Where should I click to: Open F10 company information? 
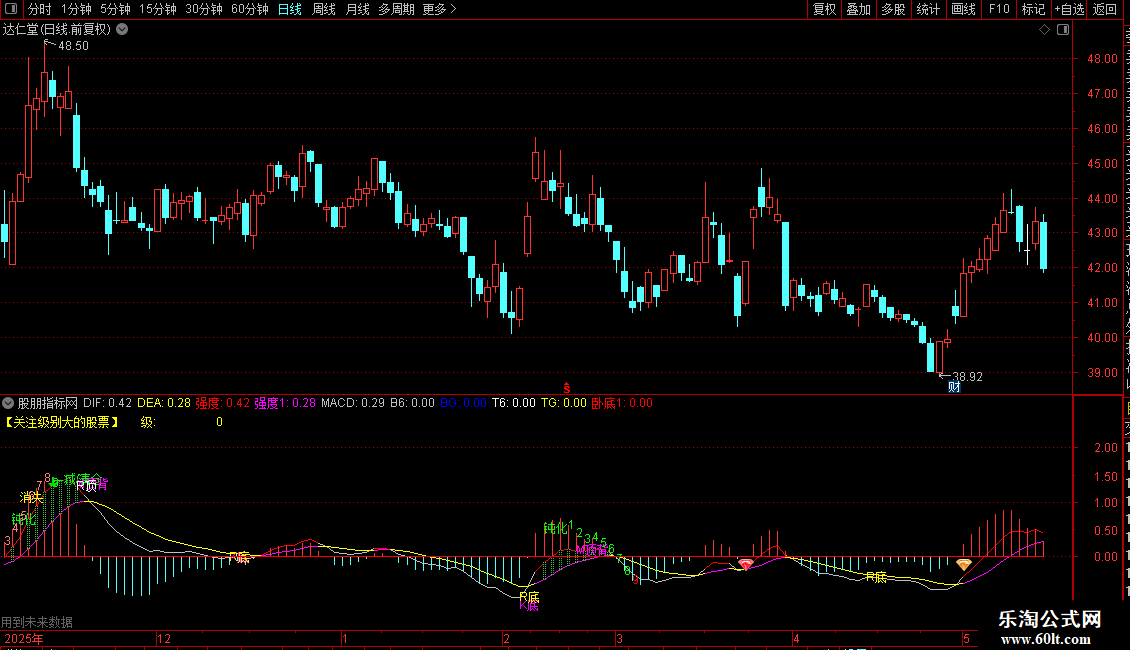pos(998,9)
